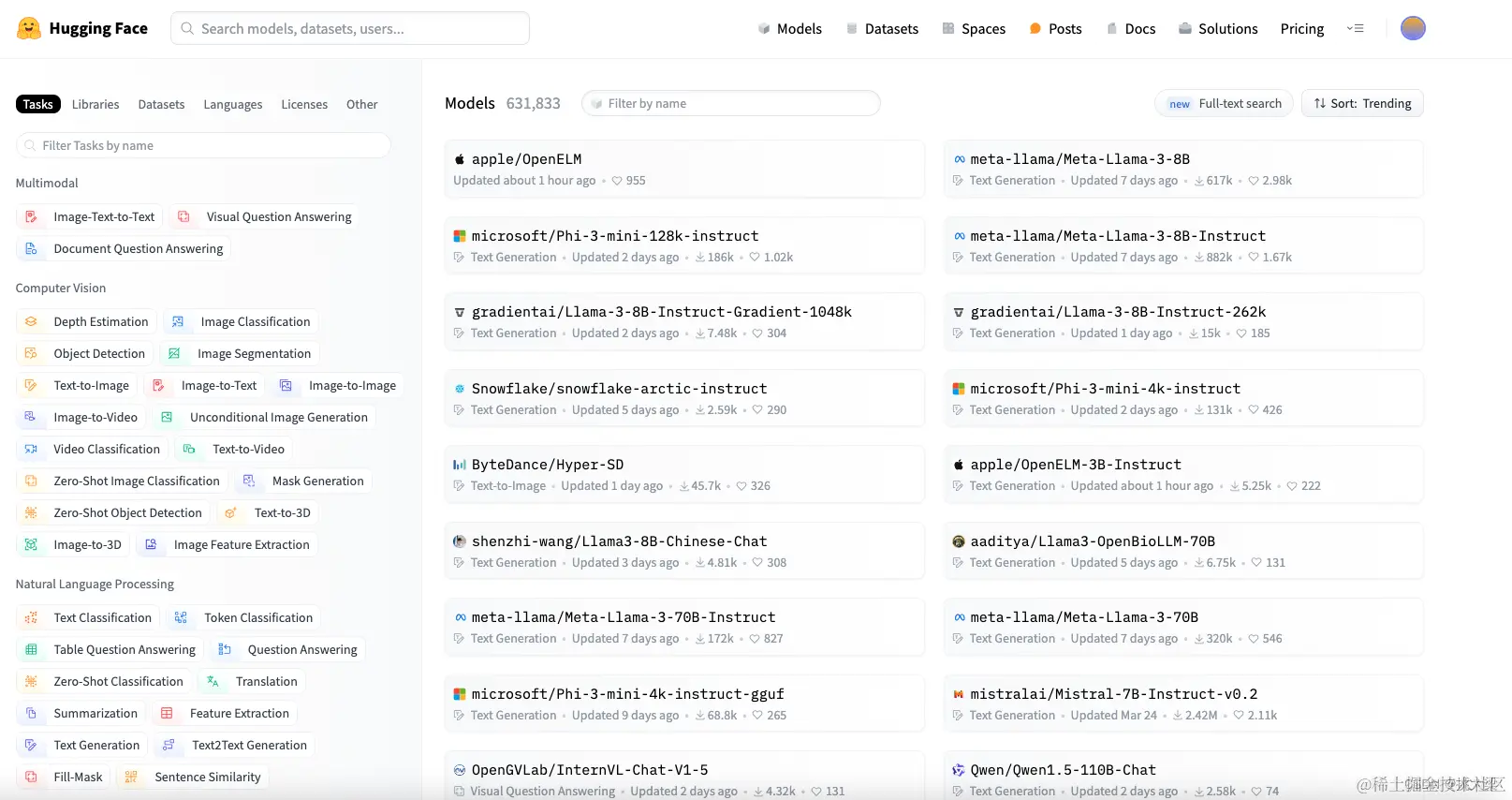The height and width of the screenshot is (800, 1512).
Task: Open the ByteDance/Hyper-SD model card
Action: [684, 474]
